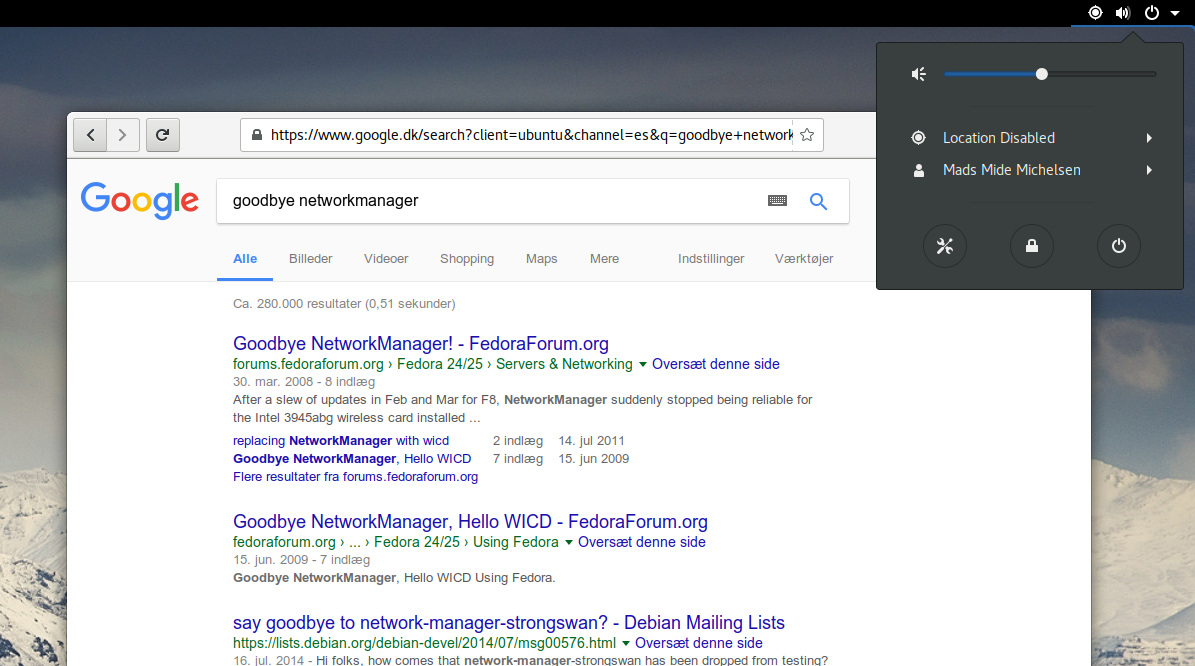Click the '30. mar. 2008 - 8 indlæg' text
Image resolution: width=1195 pixels, height=666 pixels.
point(304,382)
